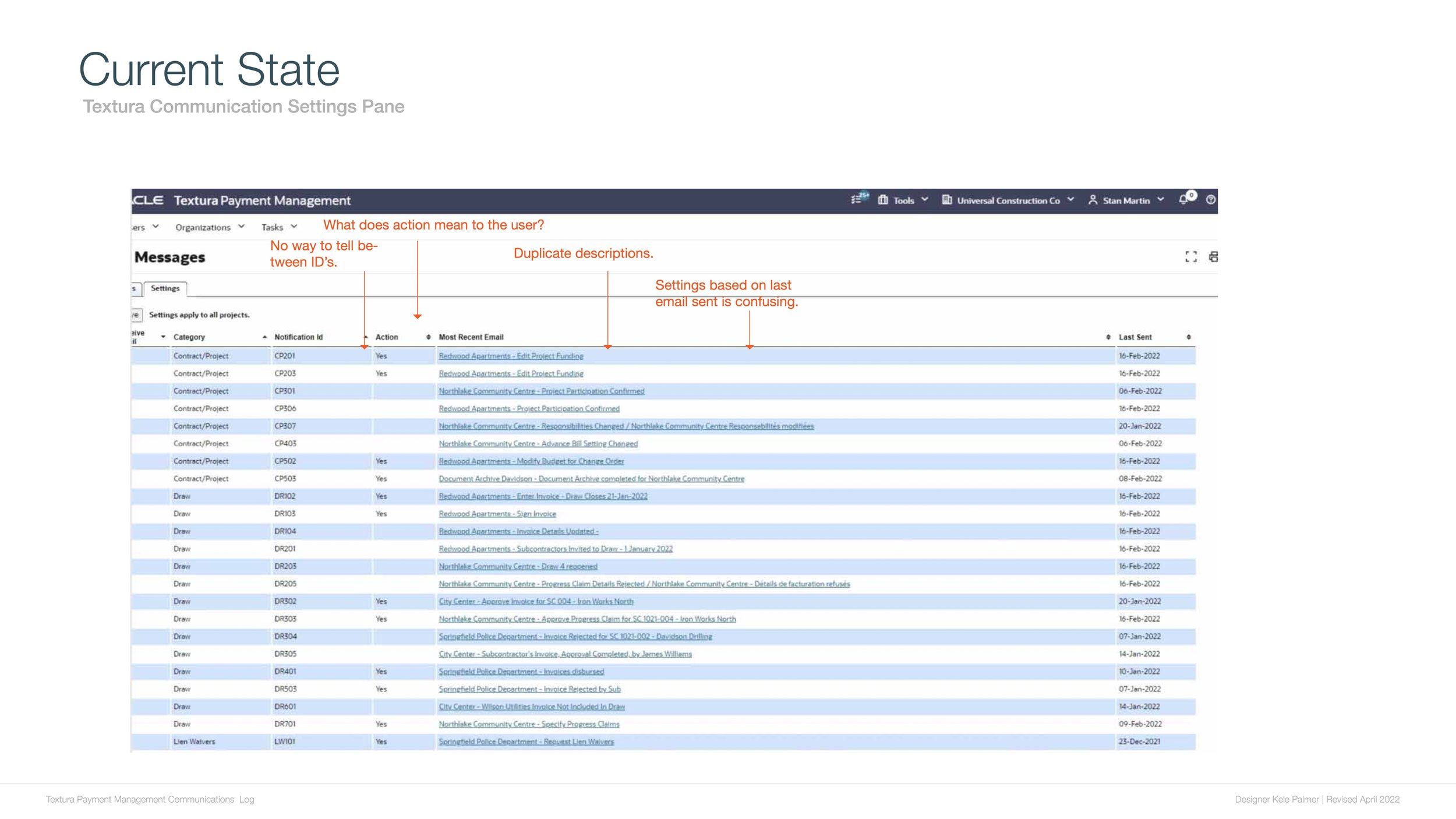
Task: Click the Tools briefcase icon
Action: [x=883, y=200]
